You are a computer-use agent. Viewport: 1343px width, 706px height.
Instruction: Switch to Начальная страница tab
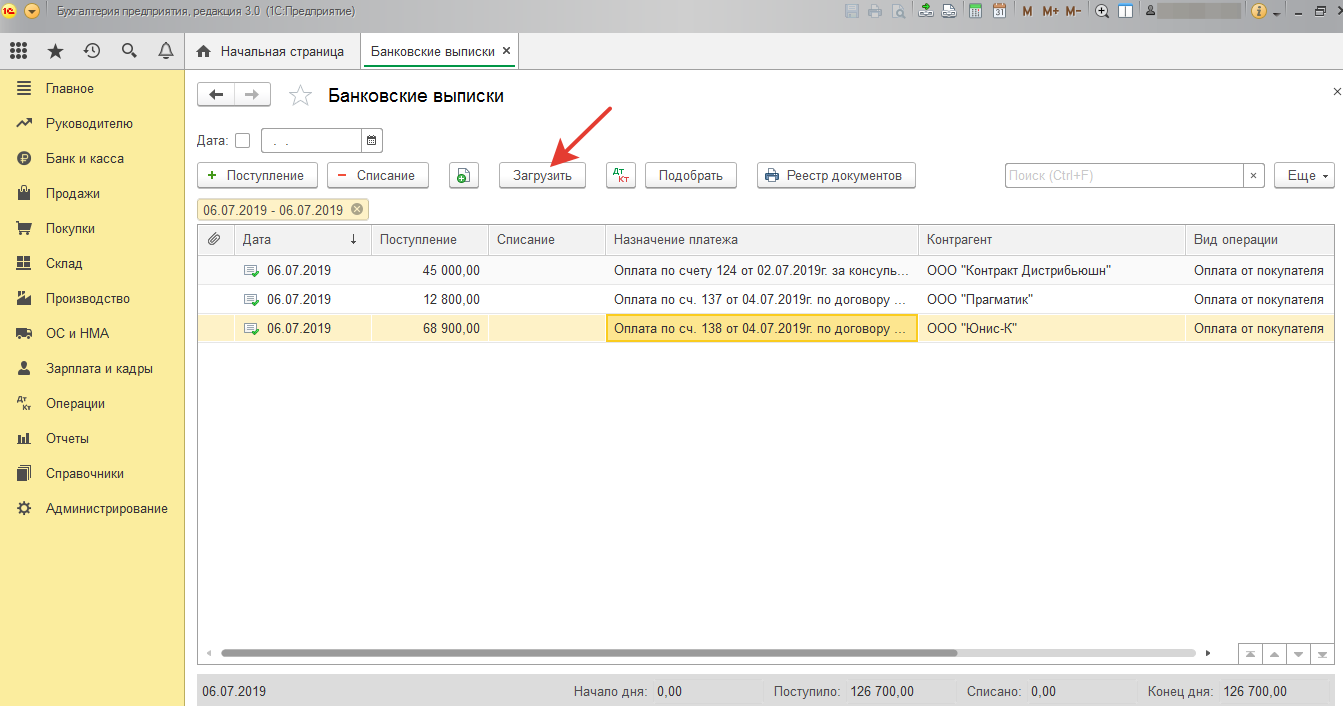tap(271, 51)
